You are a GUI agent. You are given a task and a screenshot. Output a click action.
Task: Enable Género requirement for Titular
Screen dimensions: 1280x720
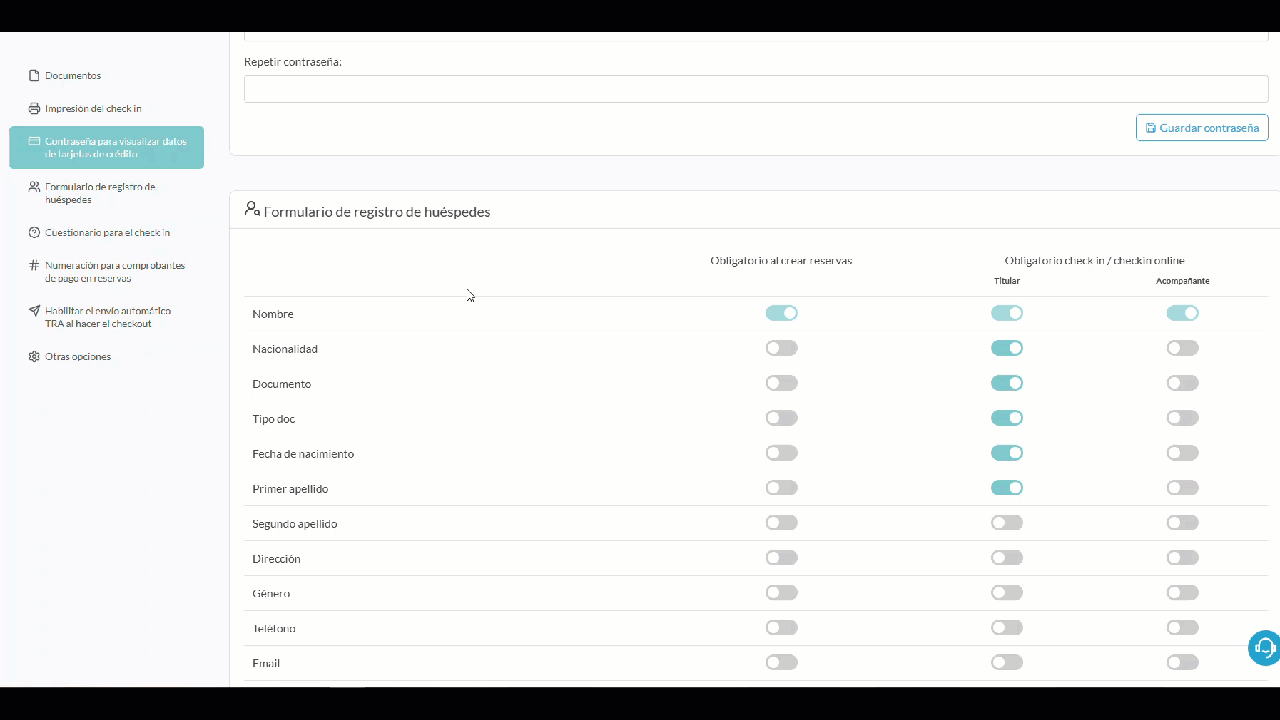point(1006,593)
